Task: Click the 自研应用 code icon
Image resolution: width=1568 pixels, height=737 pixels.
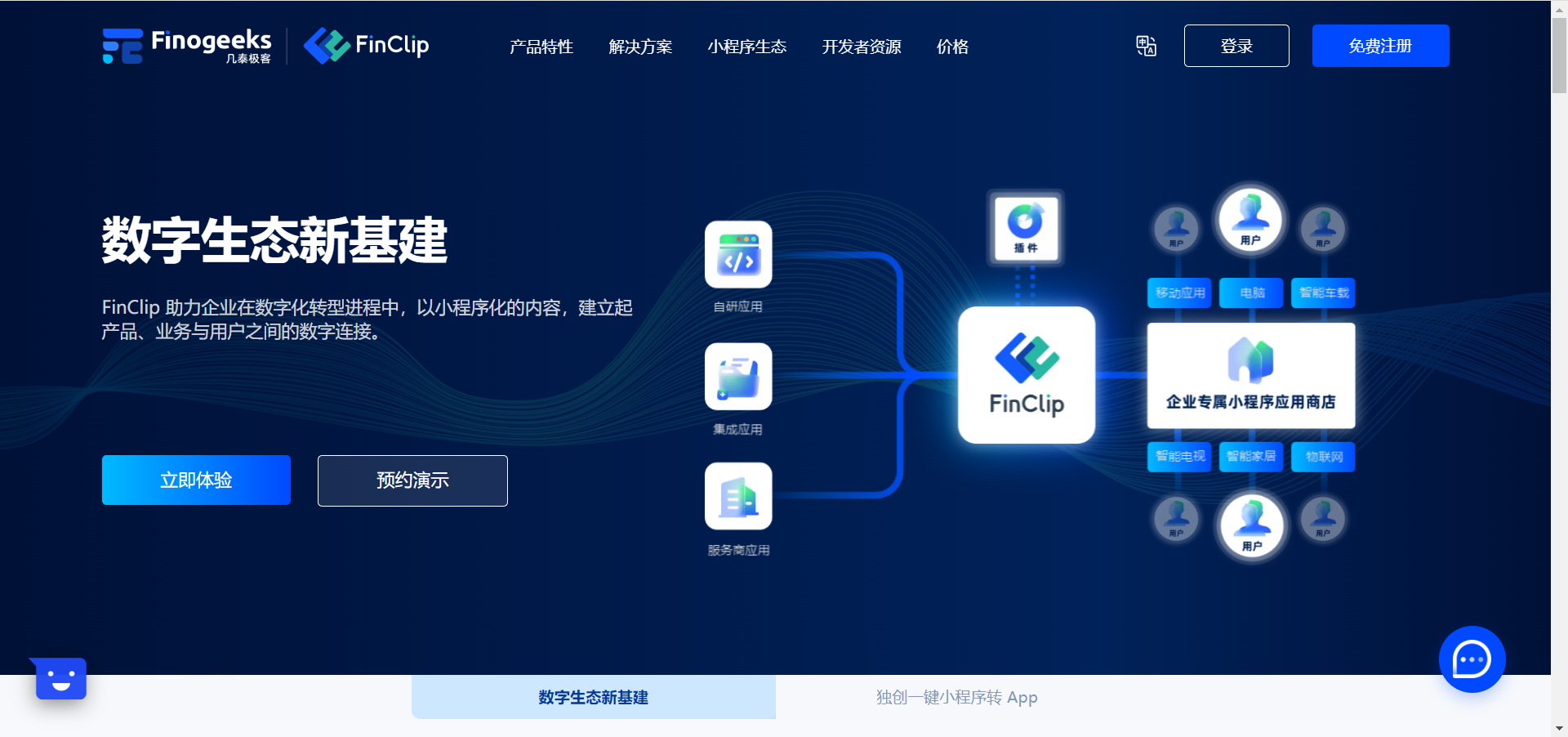Action: pyautogui.click(x=738, y=254)
